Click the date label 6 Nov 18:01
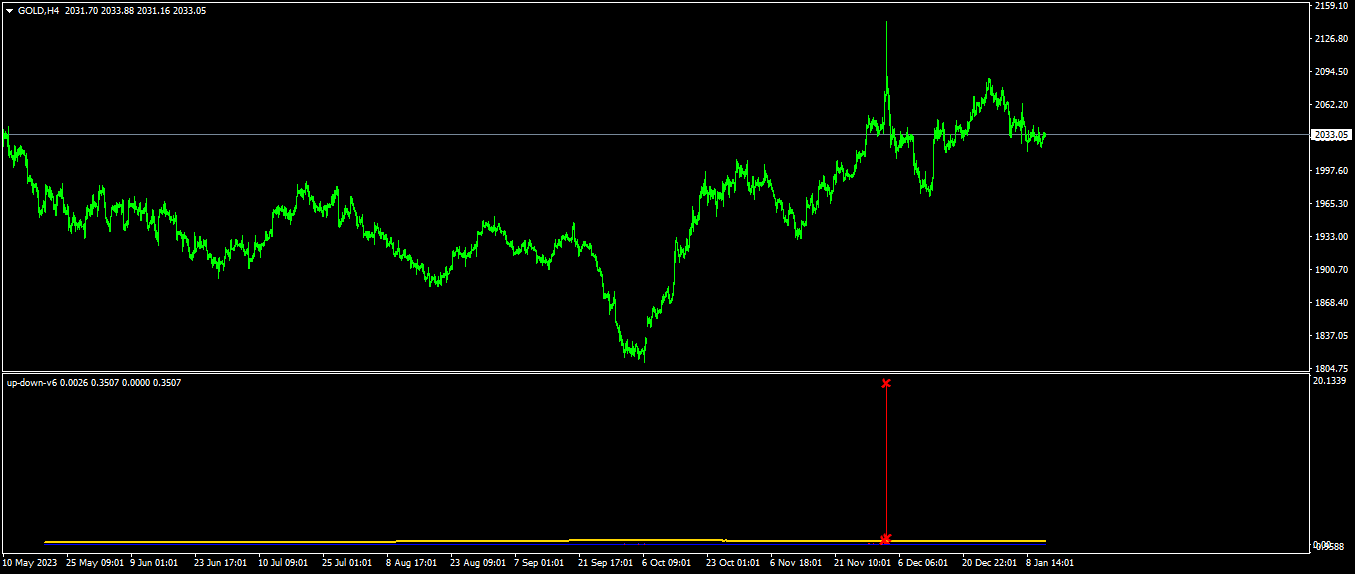This screenshot has height=574, width=1355. click(796, 563)
